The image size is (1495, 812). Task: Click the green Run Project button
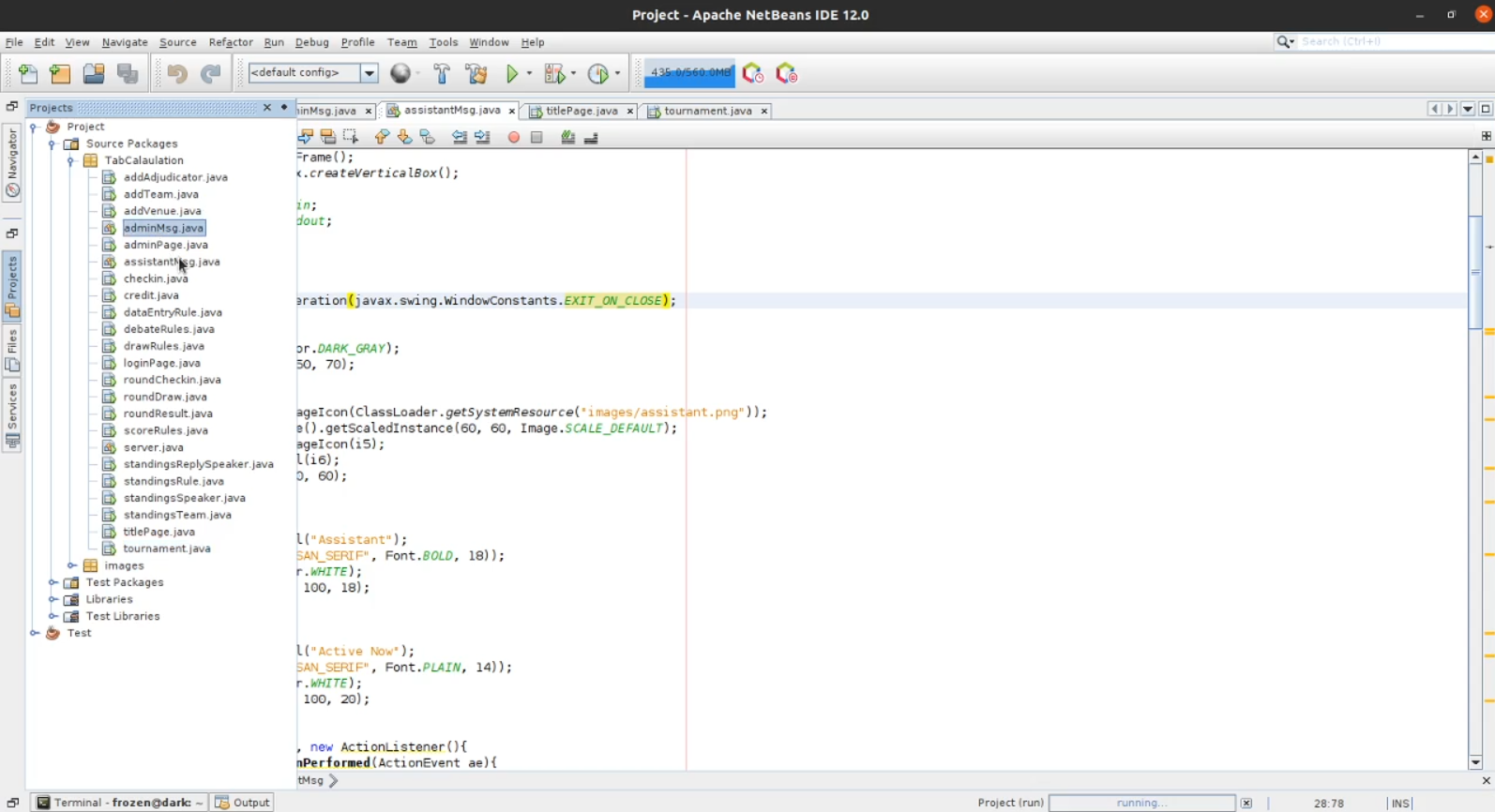pos(512,73)
